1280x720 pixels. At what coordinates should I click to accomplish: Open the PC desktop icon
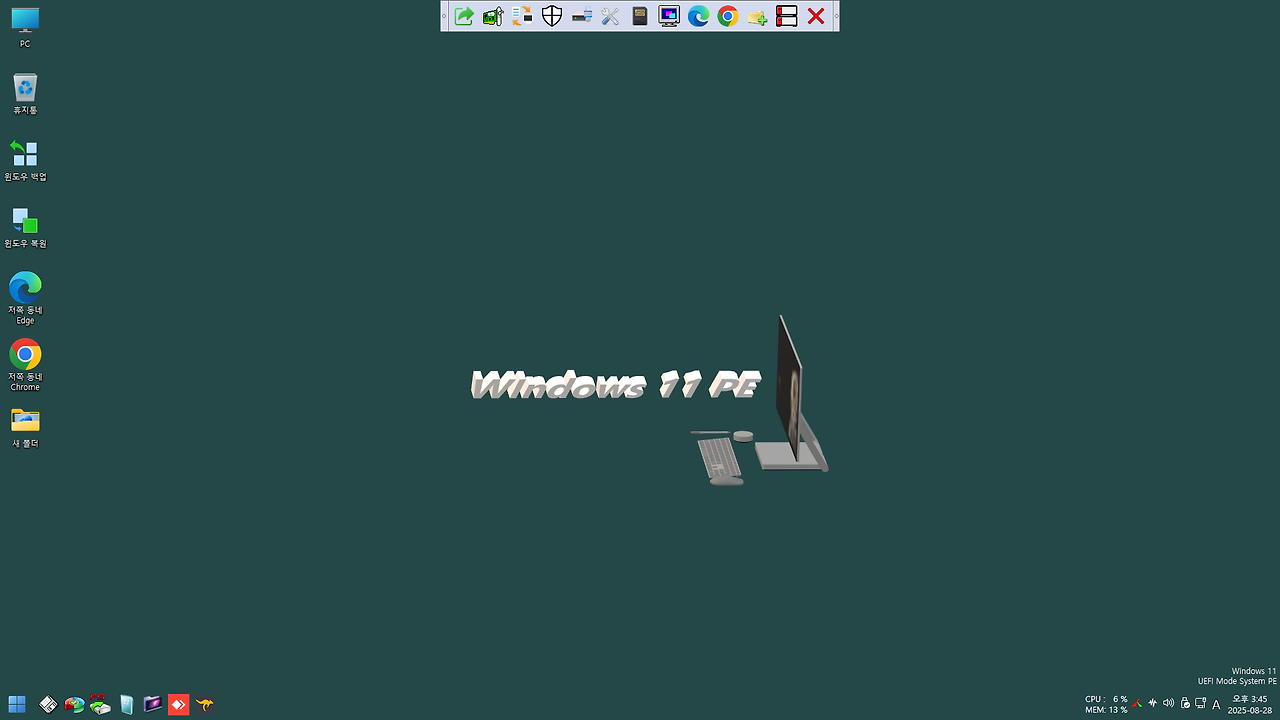pos(25,28)
